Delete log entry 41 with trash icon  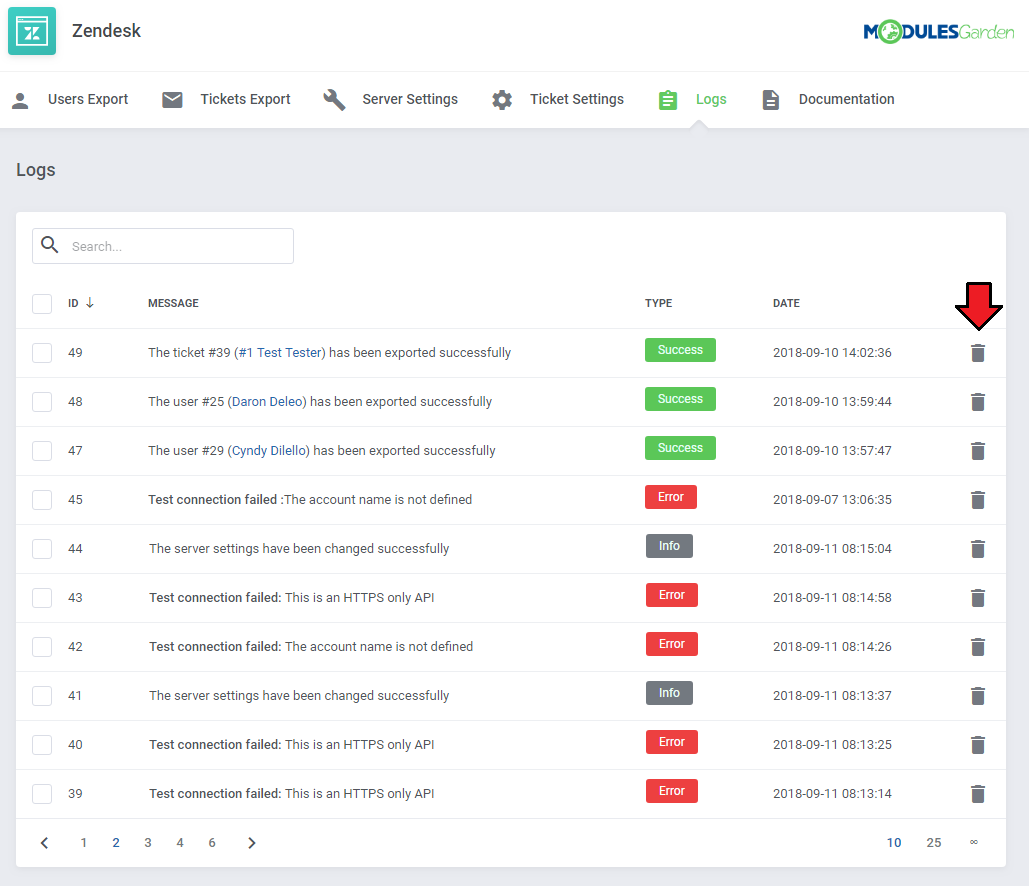pos(978,696)
